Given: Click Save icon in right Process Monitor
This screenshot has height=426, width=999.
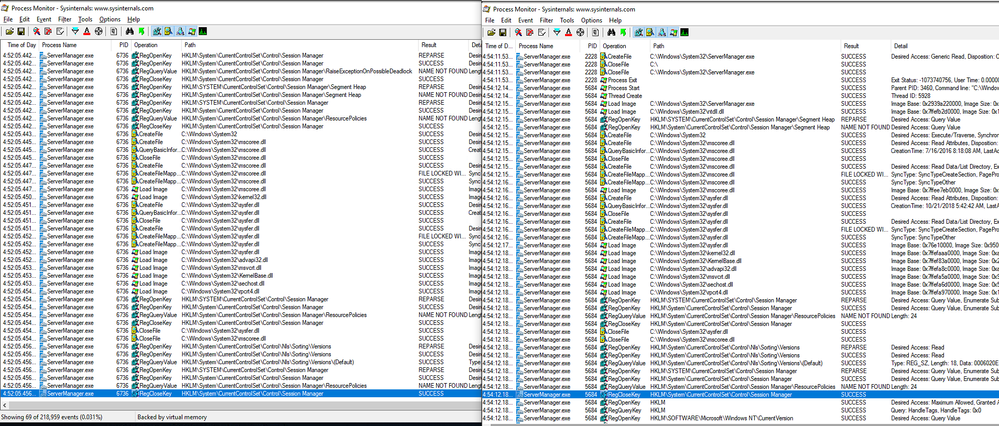Looking at the screenshot, I should coord(503,31).
